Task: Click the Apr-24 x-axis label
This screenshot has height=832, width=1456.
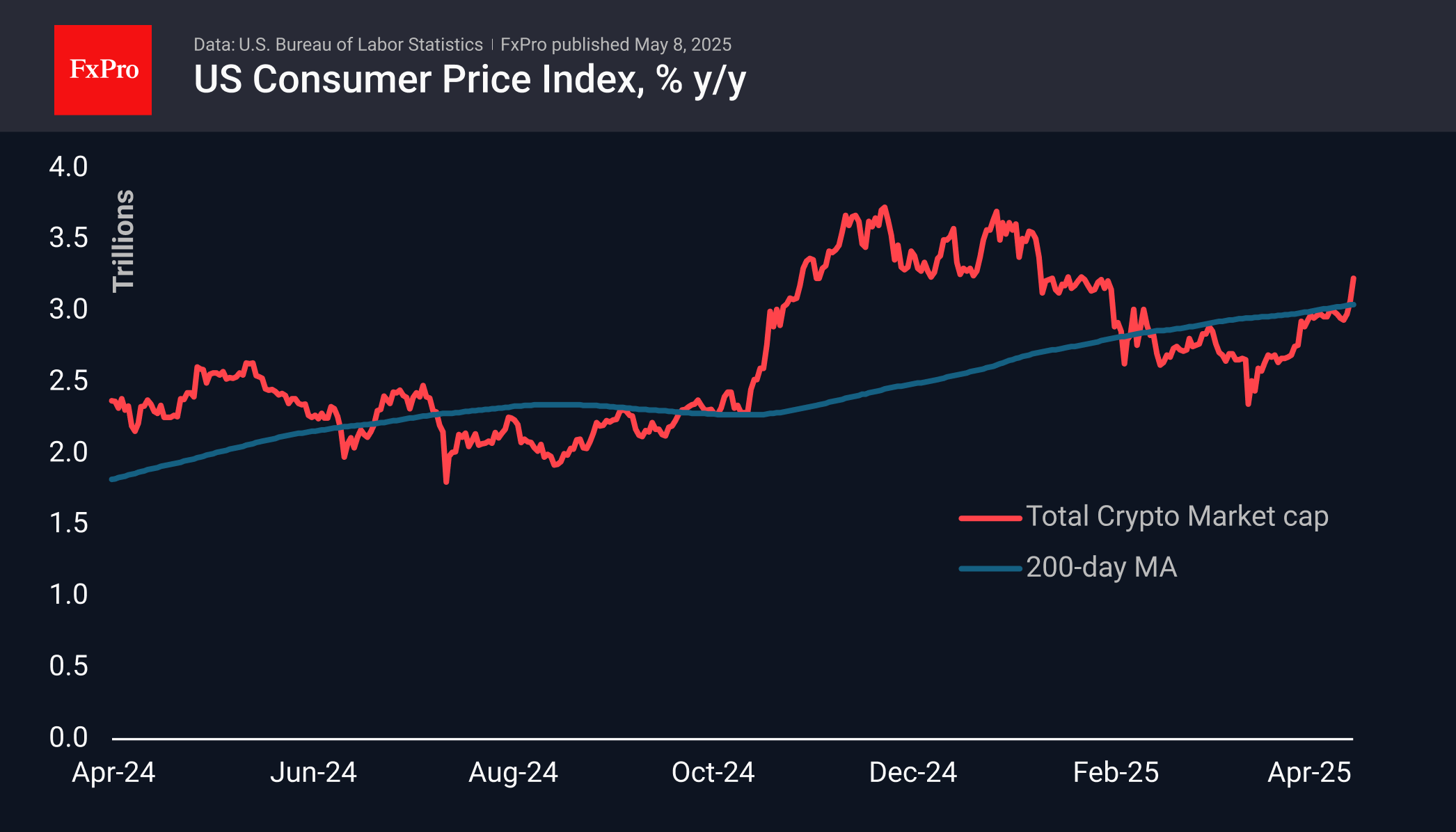Action: (114, 772)
